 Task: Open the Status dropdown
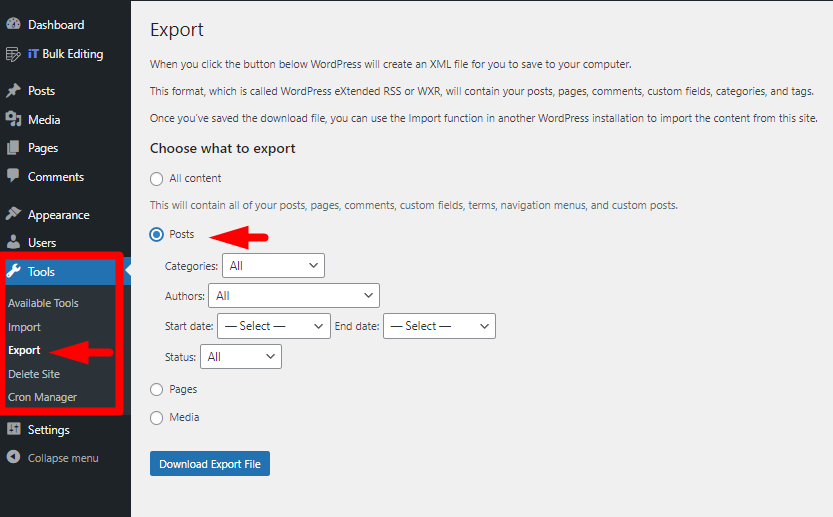coord(241,357)
